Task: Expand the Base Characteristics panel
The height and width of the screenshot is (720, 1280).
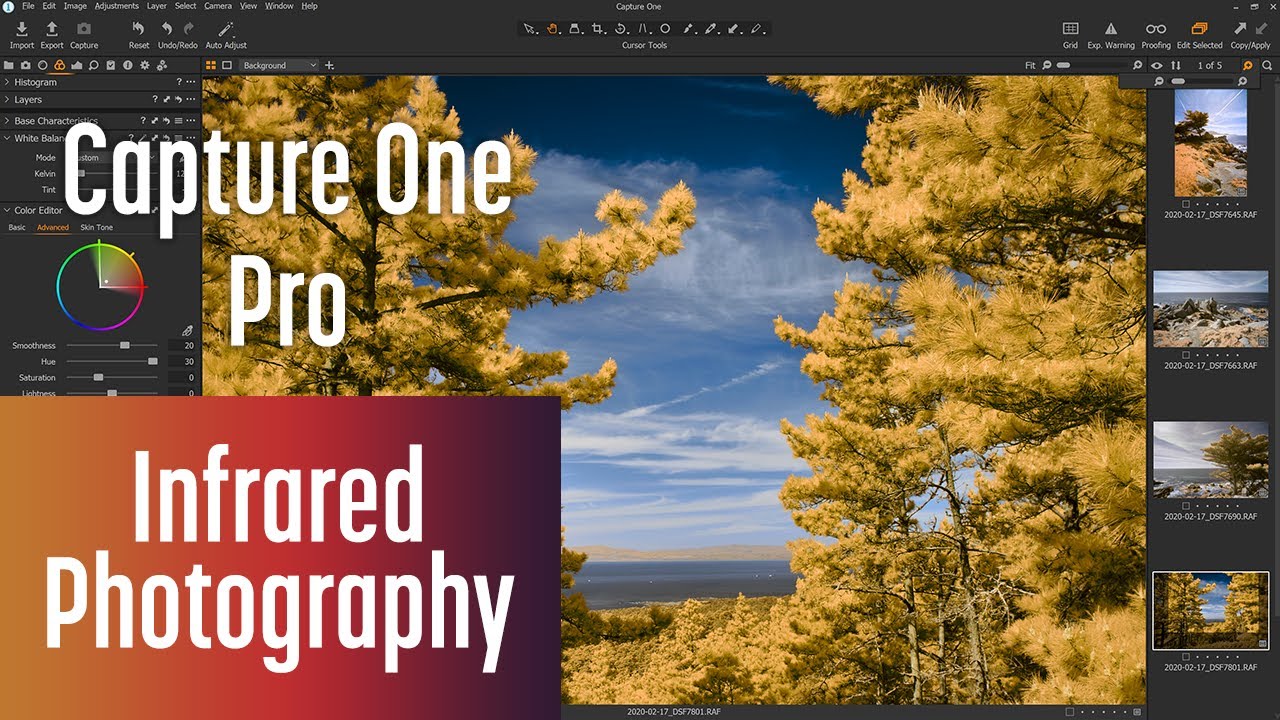Action: (7, 121)
